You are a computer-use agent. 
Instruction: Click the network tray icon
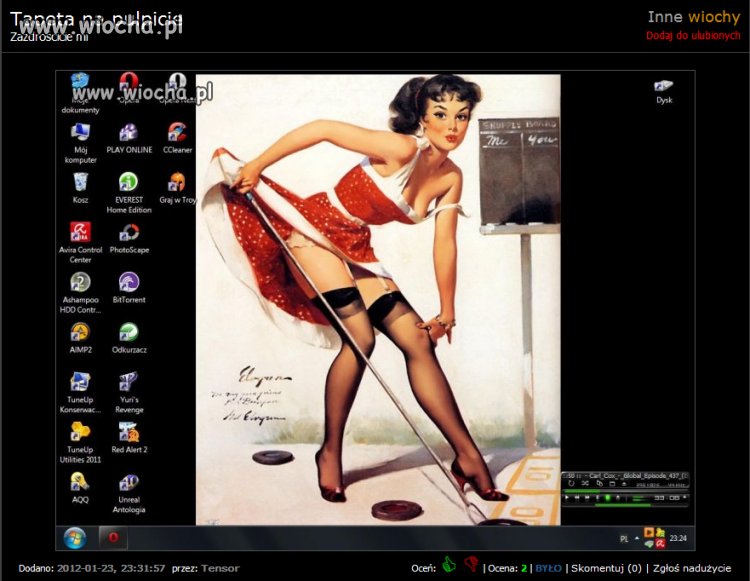(x=649, y=544)
